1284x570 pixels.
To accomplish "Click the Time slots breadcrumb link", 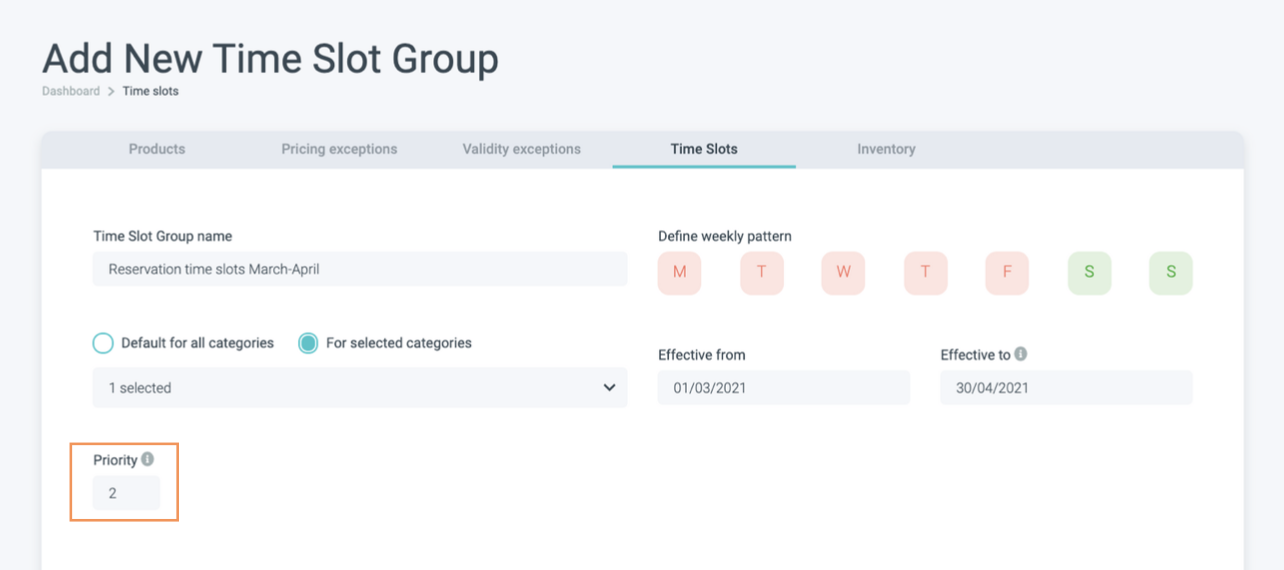I will coord(151,91).
